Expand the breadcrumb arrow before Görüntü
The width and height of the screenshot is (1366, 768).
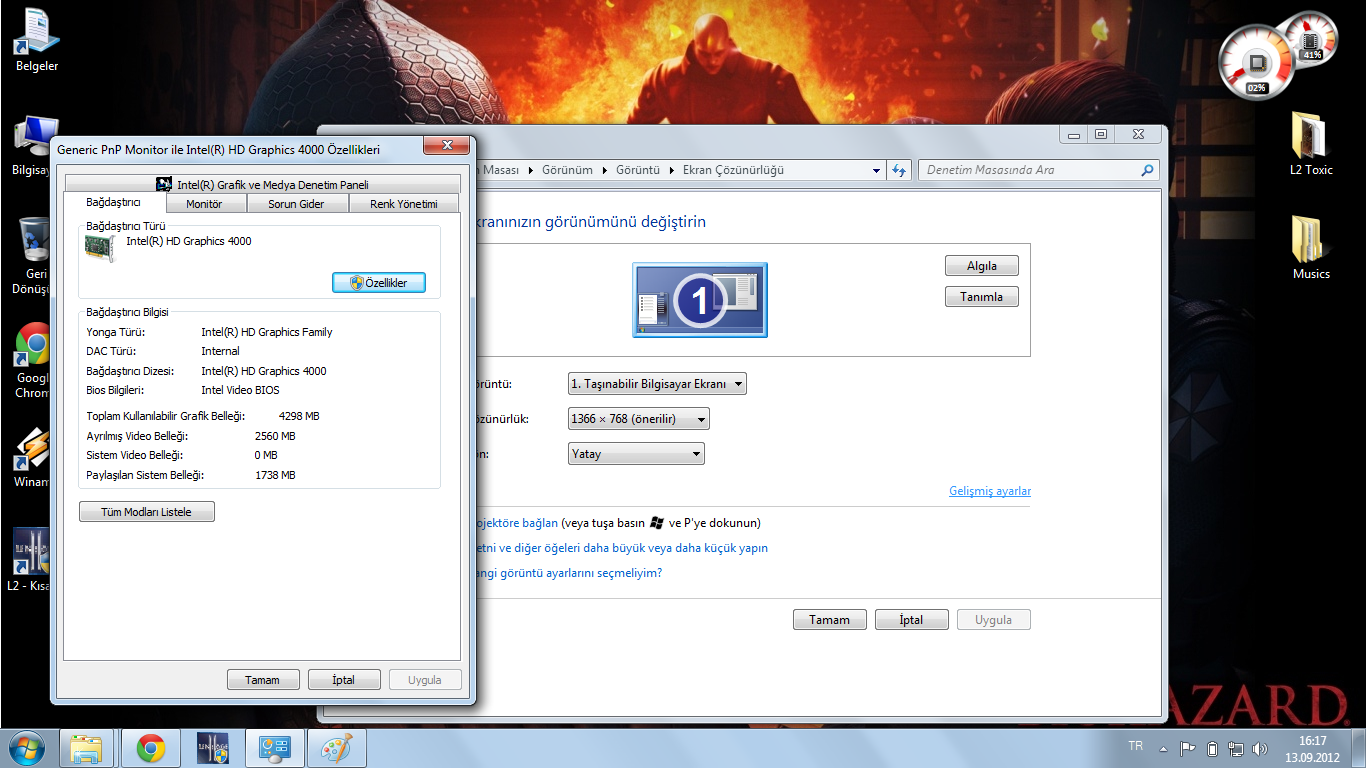[x=605, y=171]
